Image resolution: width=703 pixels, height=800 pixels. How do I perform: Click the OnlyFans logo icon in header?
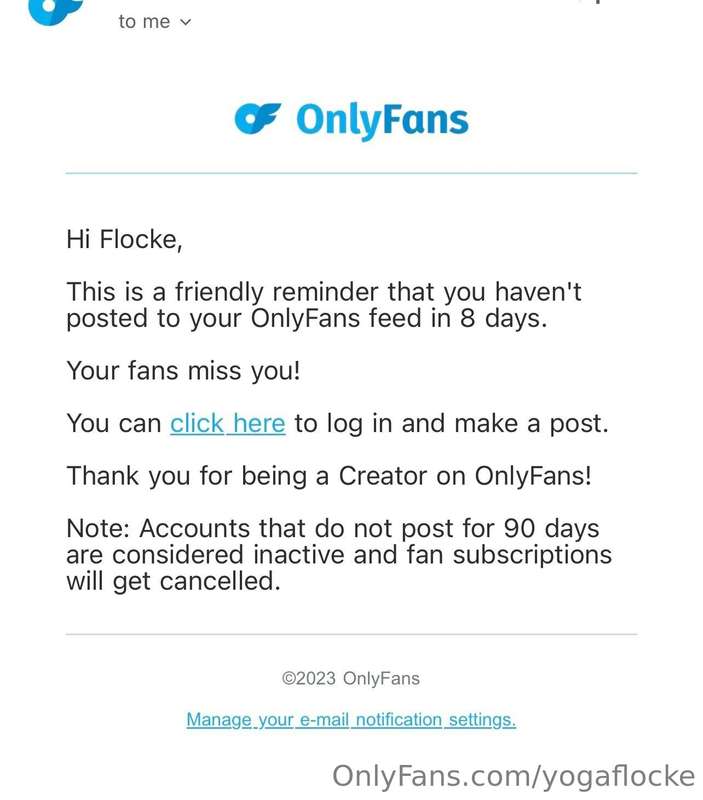[258, 119]
